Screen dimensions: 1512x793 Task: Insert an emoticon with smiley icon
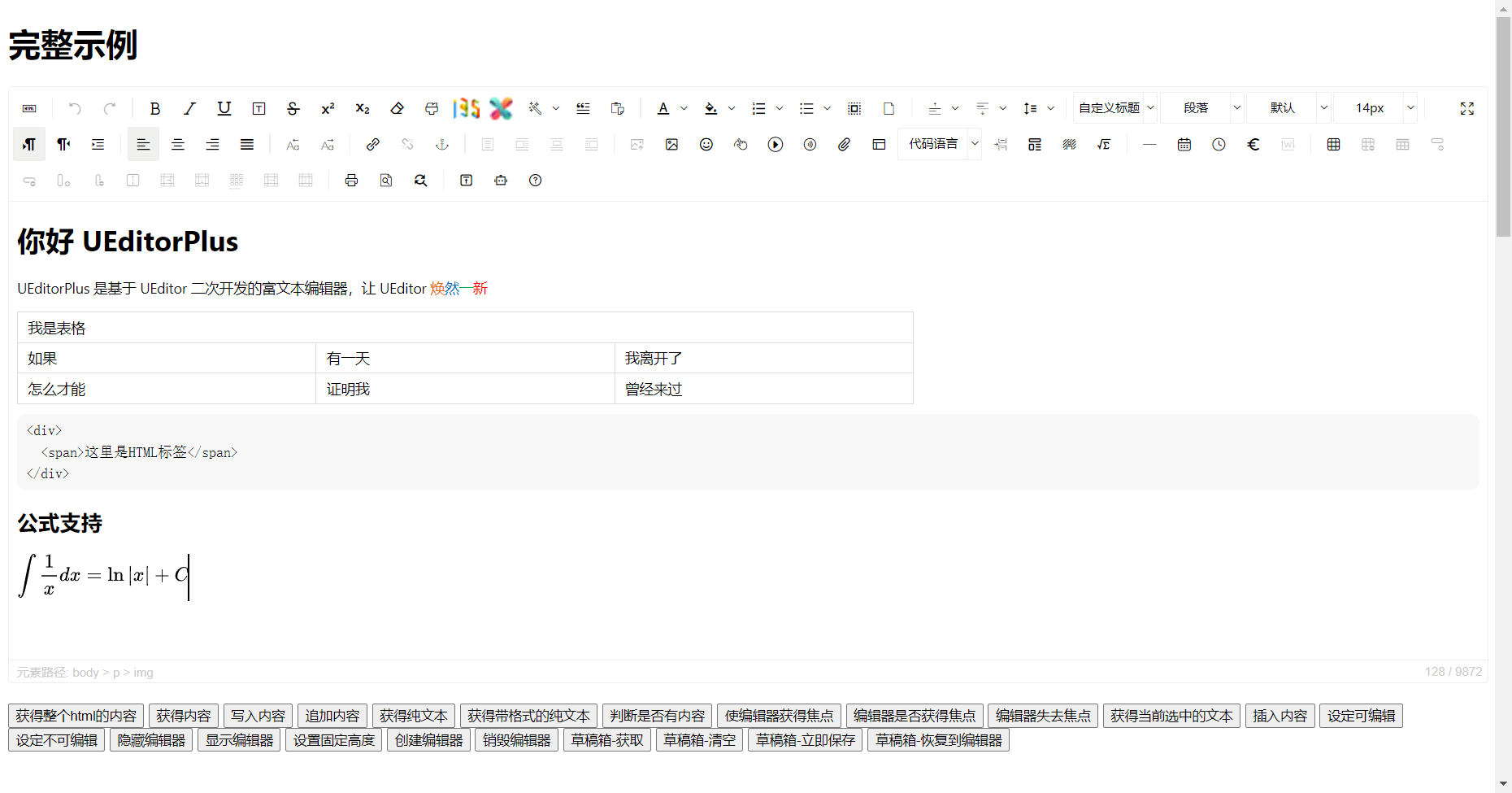click(x=706, y=144)
